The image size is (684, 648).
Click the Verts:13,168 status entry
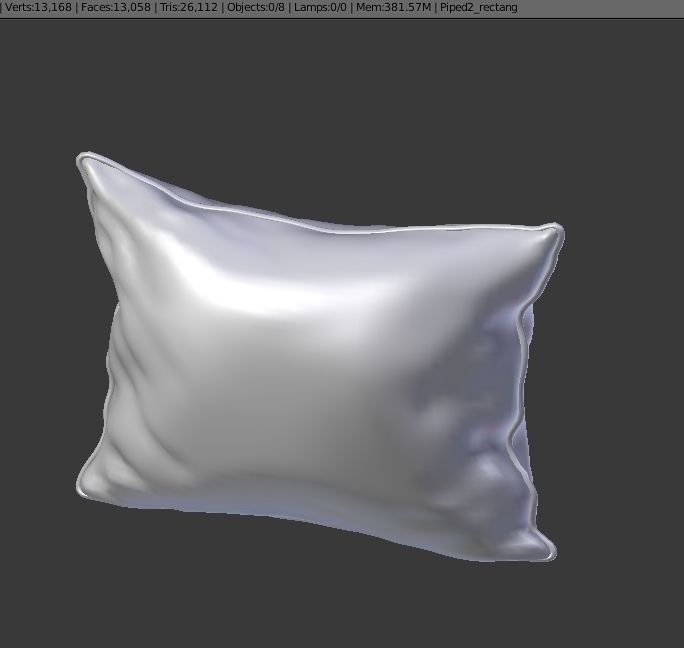click(x=38, y=7)
